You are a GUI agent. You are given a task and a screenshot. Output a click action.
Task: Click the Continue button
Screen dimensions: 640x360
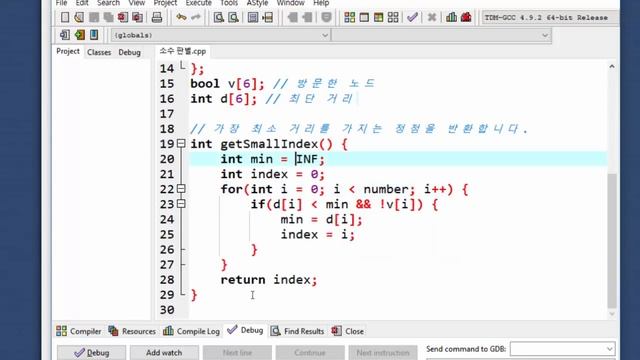click(310, 353)
